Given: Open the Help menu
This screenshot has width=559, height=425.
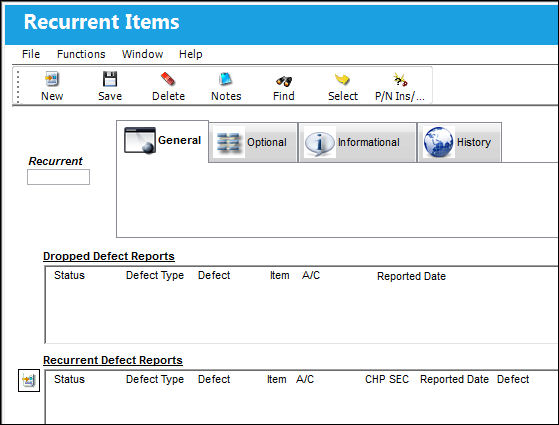Looking at the screenshot, I should (191, 54).
